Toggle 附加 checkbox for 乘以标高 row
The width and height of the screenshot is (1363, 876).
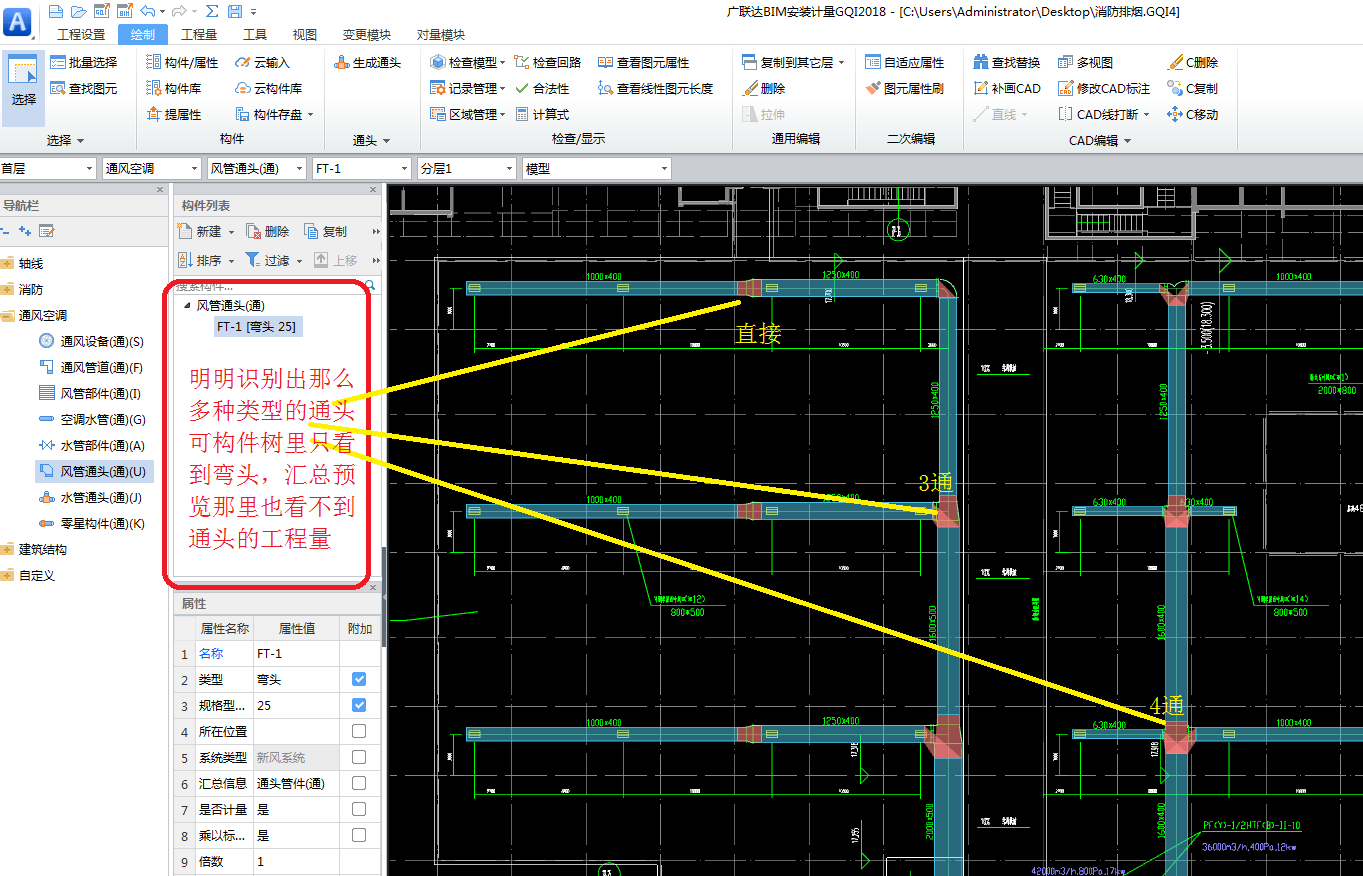tap(359, 835)
